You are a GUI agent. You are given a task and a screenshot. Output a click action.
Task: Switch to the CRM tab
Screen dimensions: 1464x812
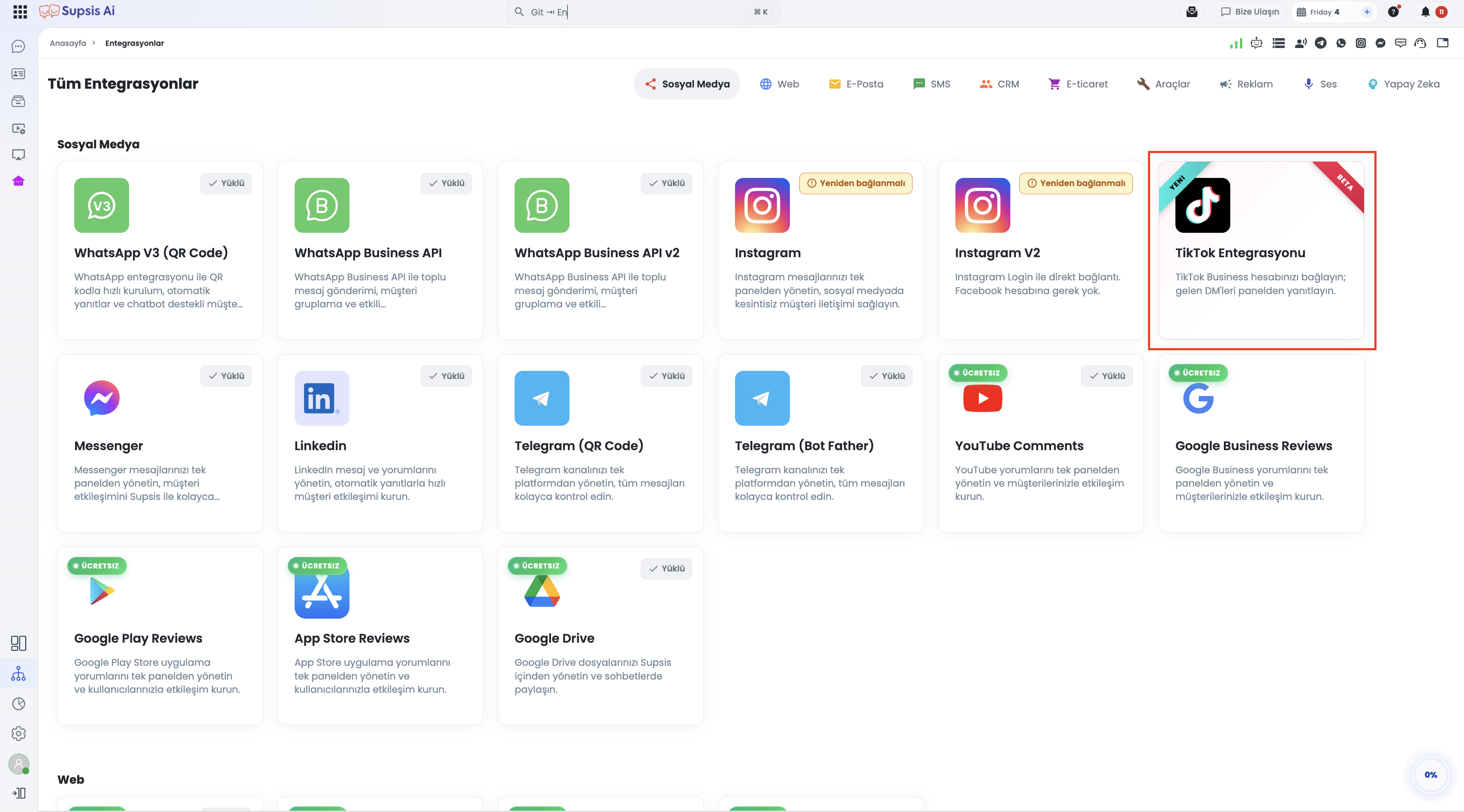pyautogui.click(x=999, y=84)
